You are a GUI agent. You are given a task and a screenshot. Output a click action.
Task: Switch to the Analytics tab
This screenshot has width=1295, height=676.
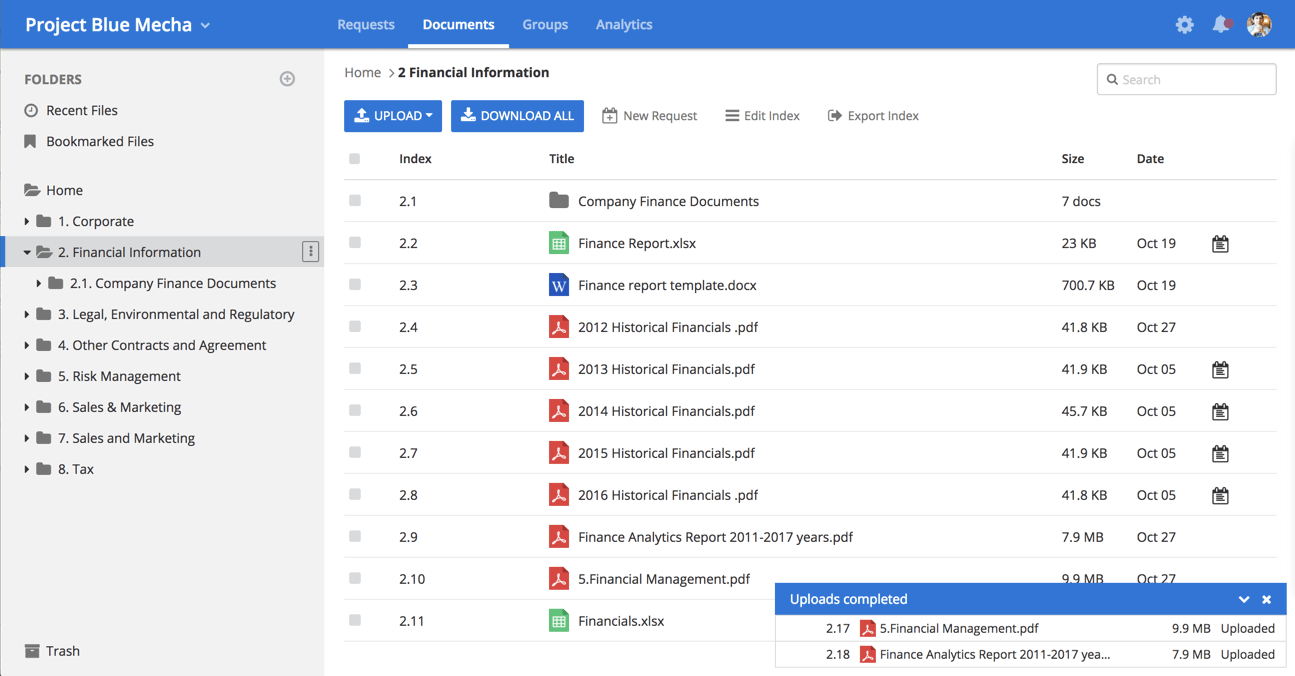pos(623,25)
